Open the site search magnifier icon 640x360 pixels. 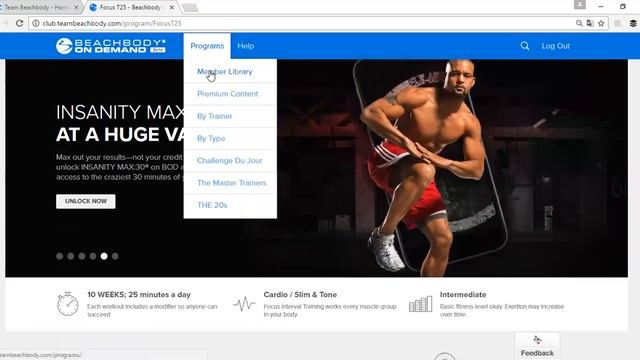pyautogui.click(x=525, y=46)
